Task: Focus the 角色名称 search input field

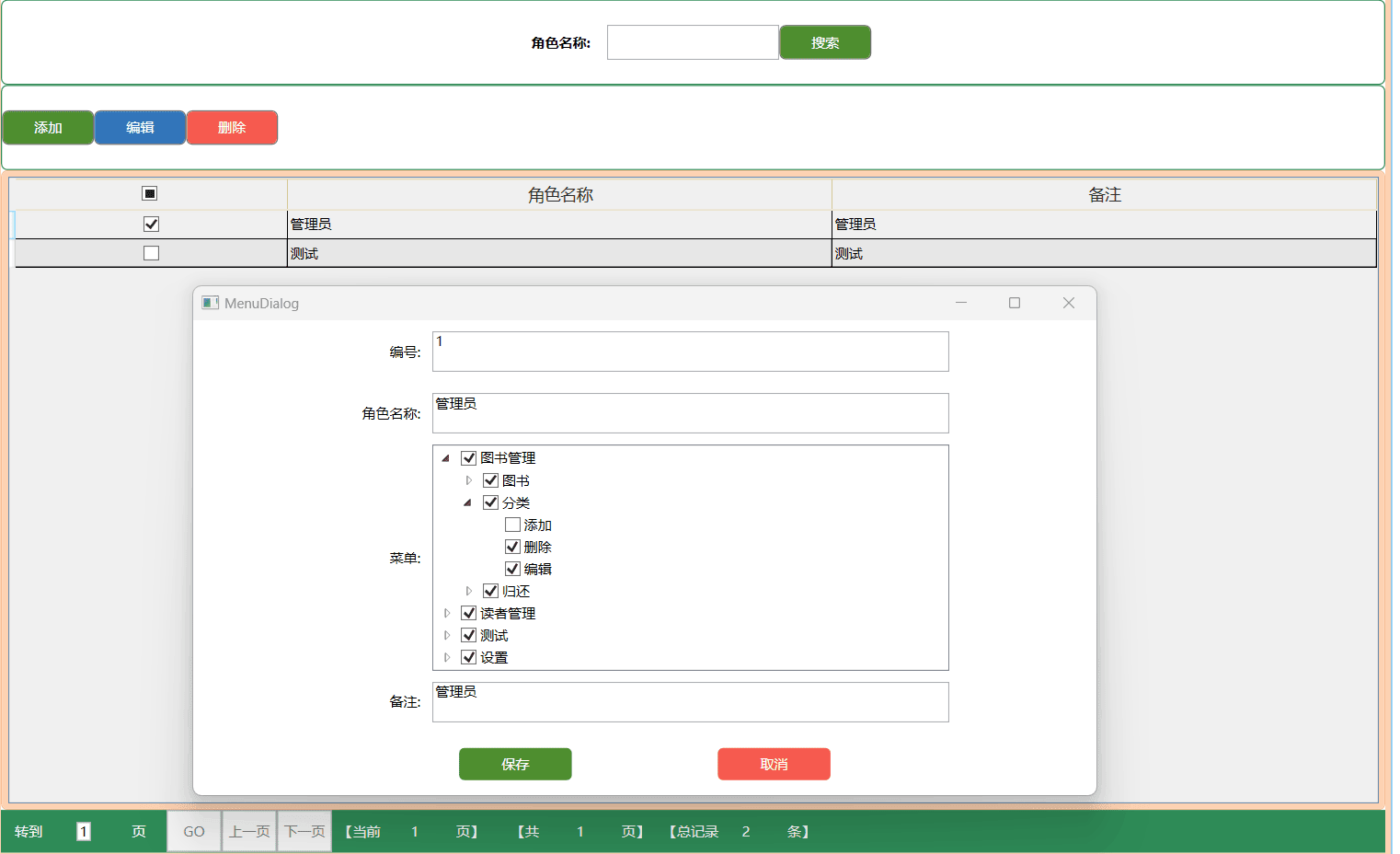Action: (x=693, y=42)
